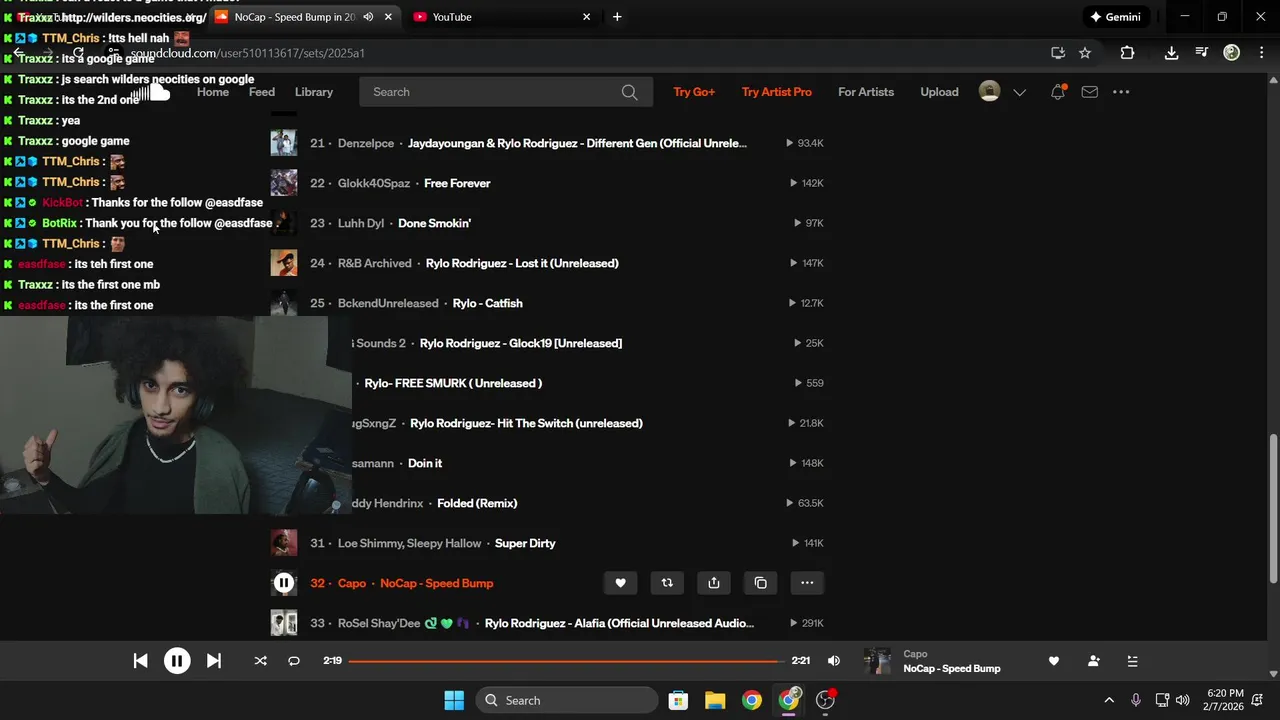Mute the volume speaker icon
1280x720 pixels.
834,661
